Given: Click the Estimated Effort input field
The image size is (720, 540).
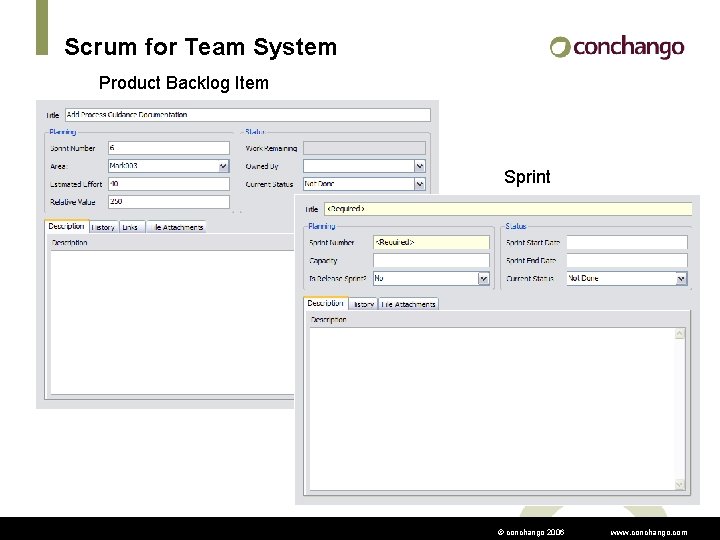Looking at the screenshot, I should coord(169,184).
